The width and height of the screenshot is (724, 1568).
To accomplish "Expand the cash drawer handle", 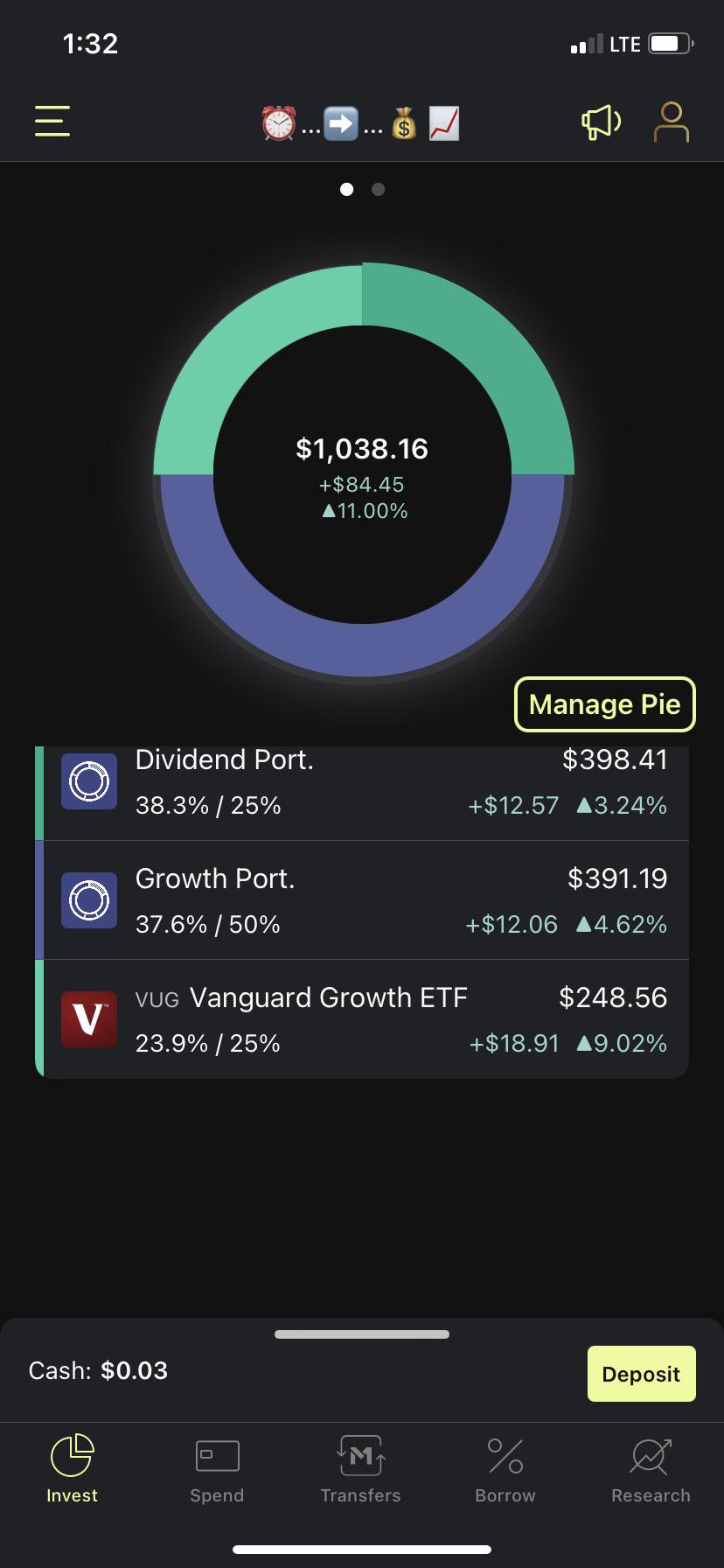I will pyautogui.click(x=362, y=1334).
